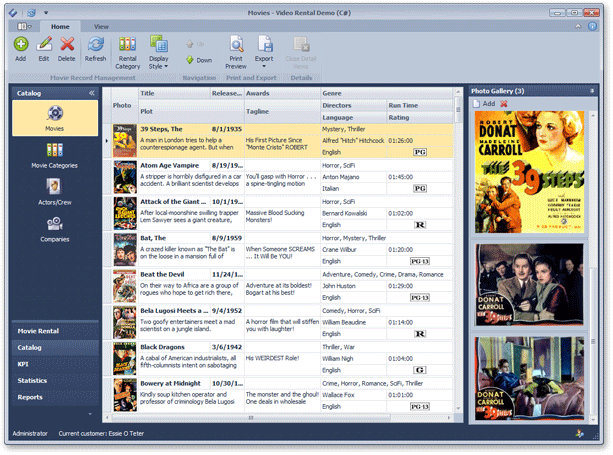Image resolution: width=613 pixels, height=455 pixels.
Task: Collapse the Catalog navigation pane
Action: point(92,93)
